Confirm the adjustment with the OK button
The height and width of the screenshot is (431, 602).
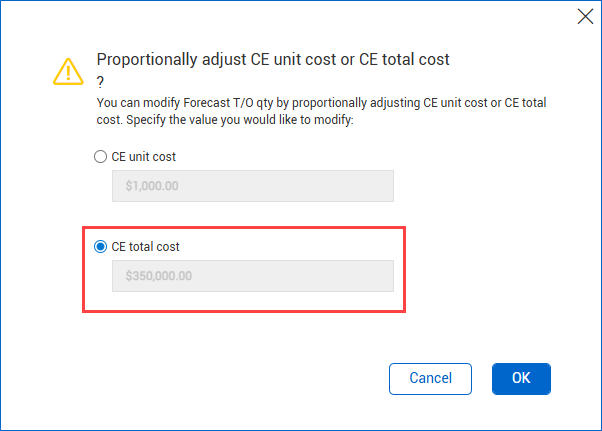point(521,378)
